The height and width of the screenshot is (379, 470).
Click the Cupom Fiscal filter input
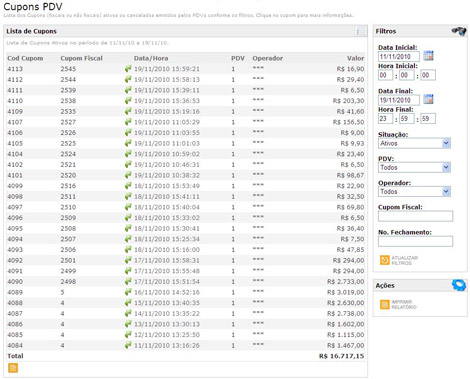click(x=415, y=216)
